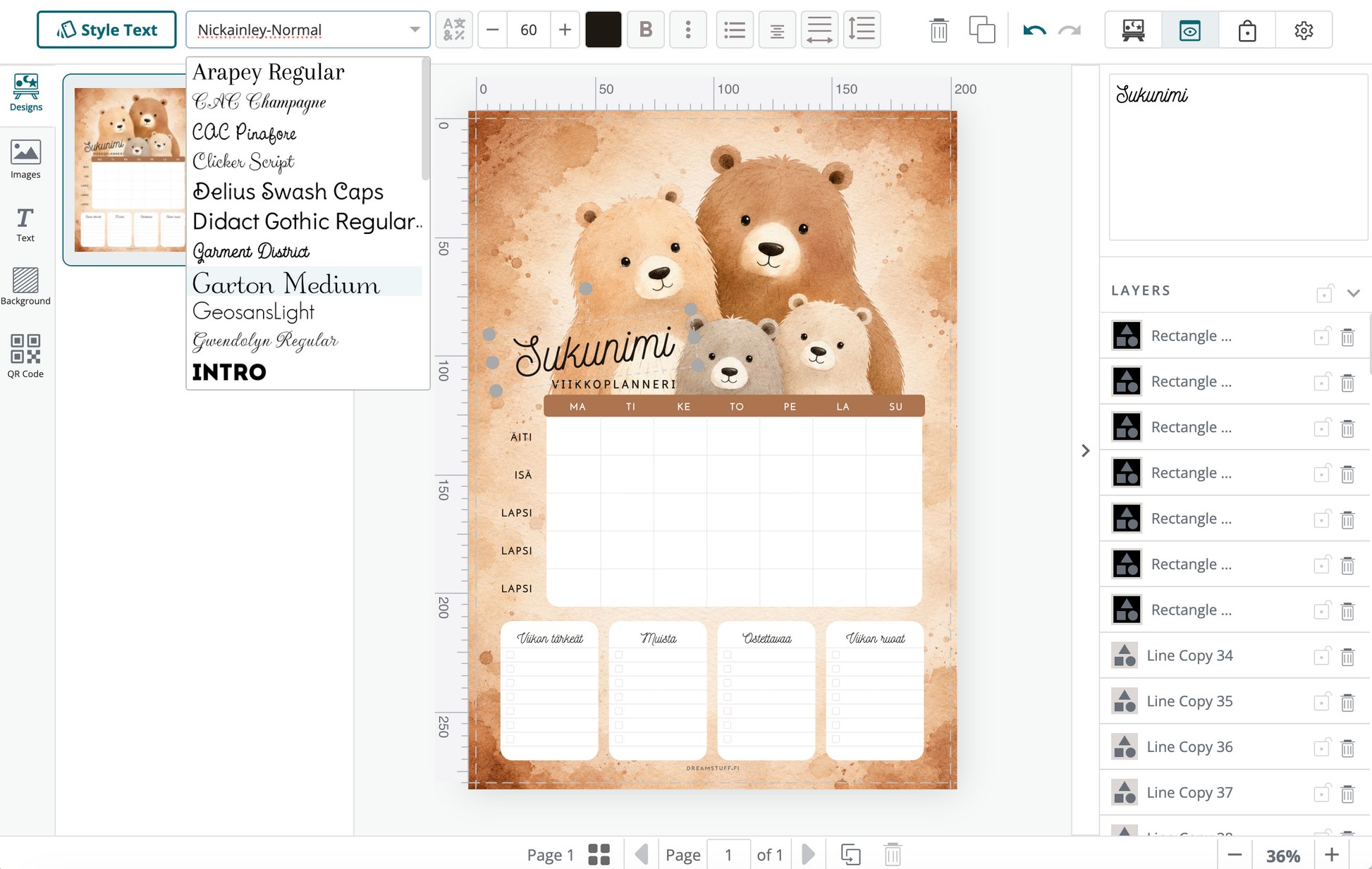Open more text options menu
The width and height of the screenshot is (1372, 869).
(688, 30)
